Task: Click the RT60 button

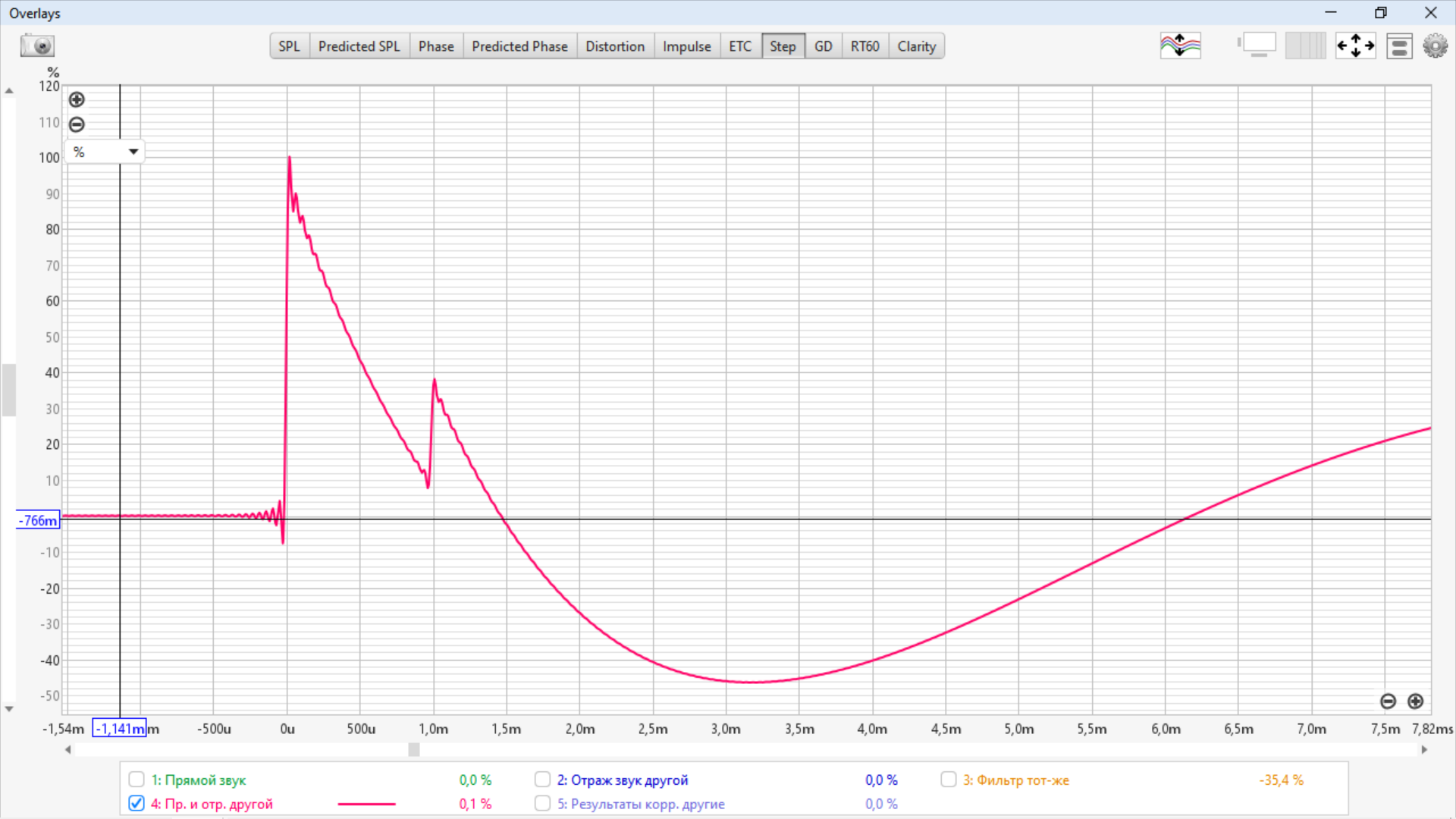Action: coord(864,46)
